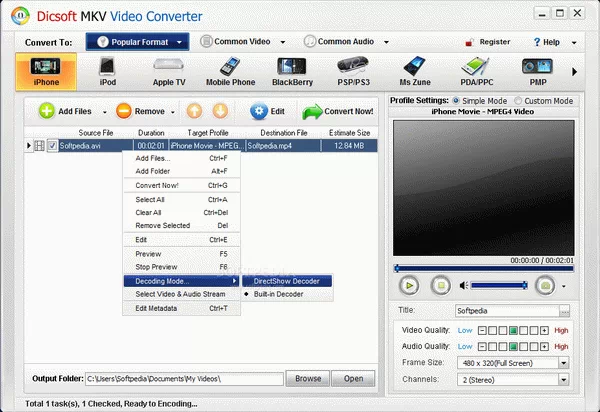This screenshot has width=600, height=412.
Task: Click the green Add Files icon
Action: (x=47, y=111)
